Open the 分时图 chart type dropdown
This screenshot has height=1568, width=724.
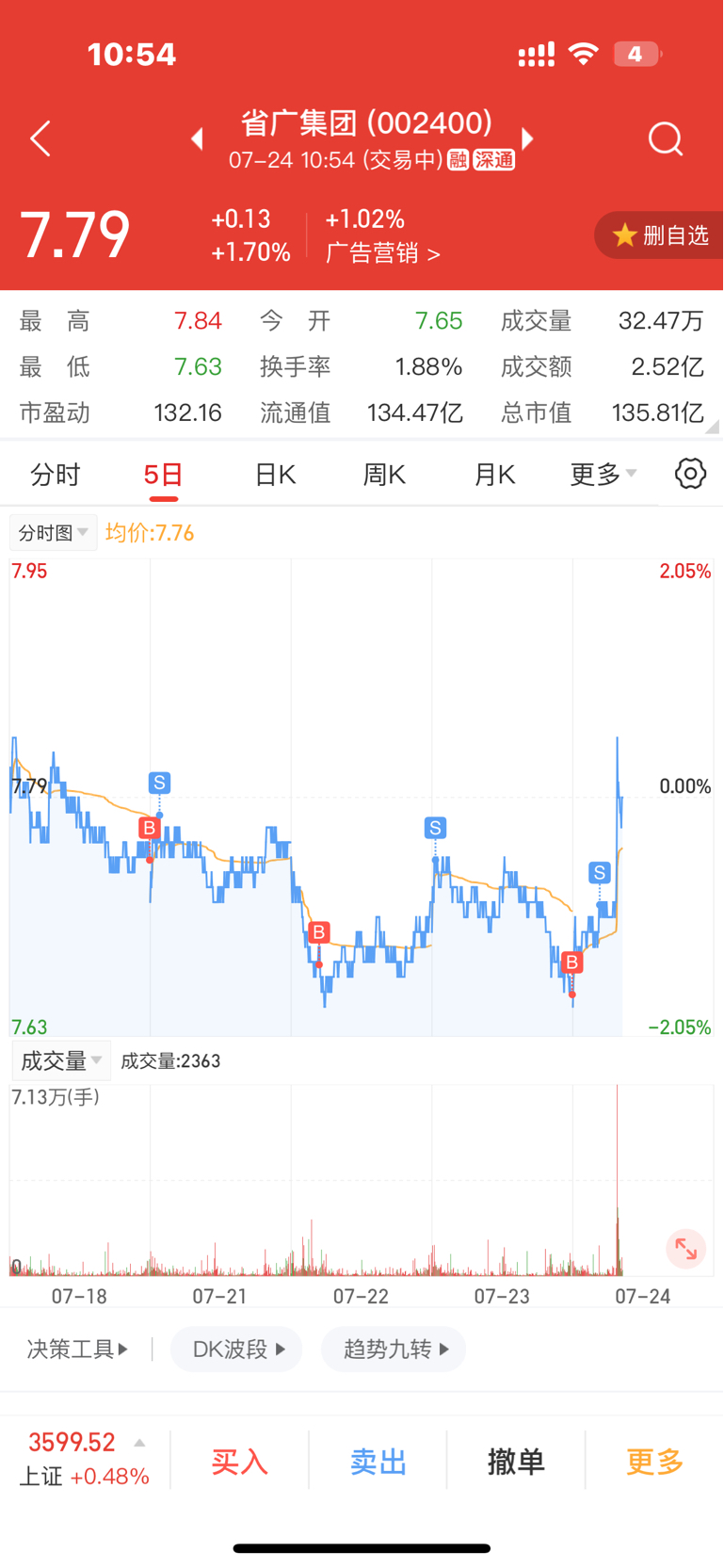coord(53,533)
